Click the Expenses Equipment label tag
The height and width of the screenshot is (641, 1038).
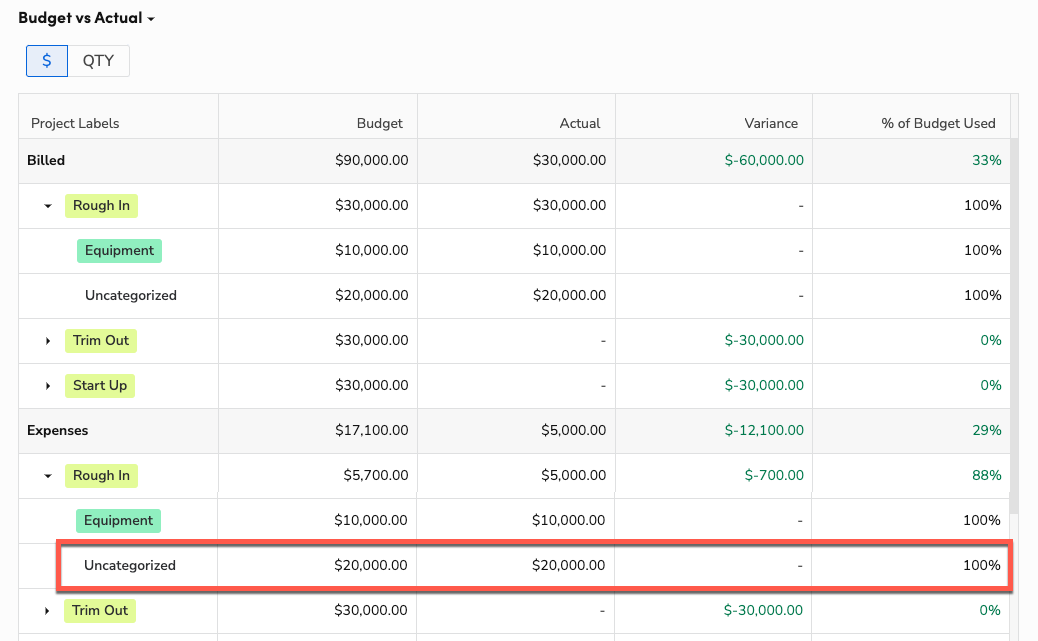(x=118, y=520)
